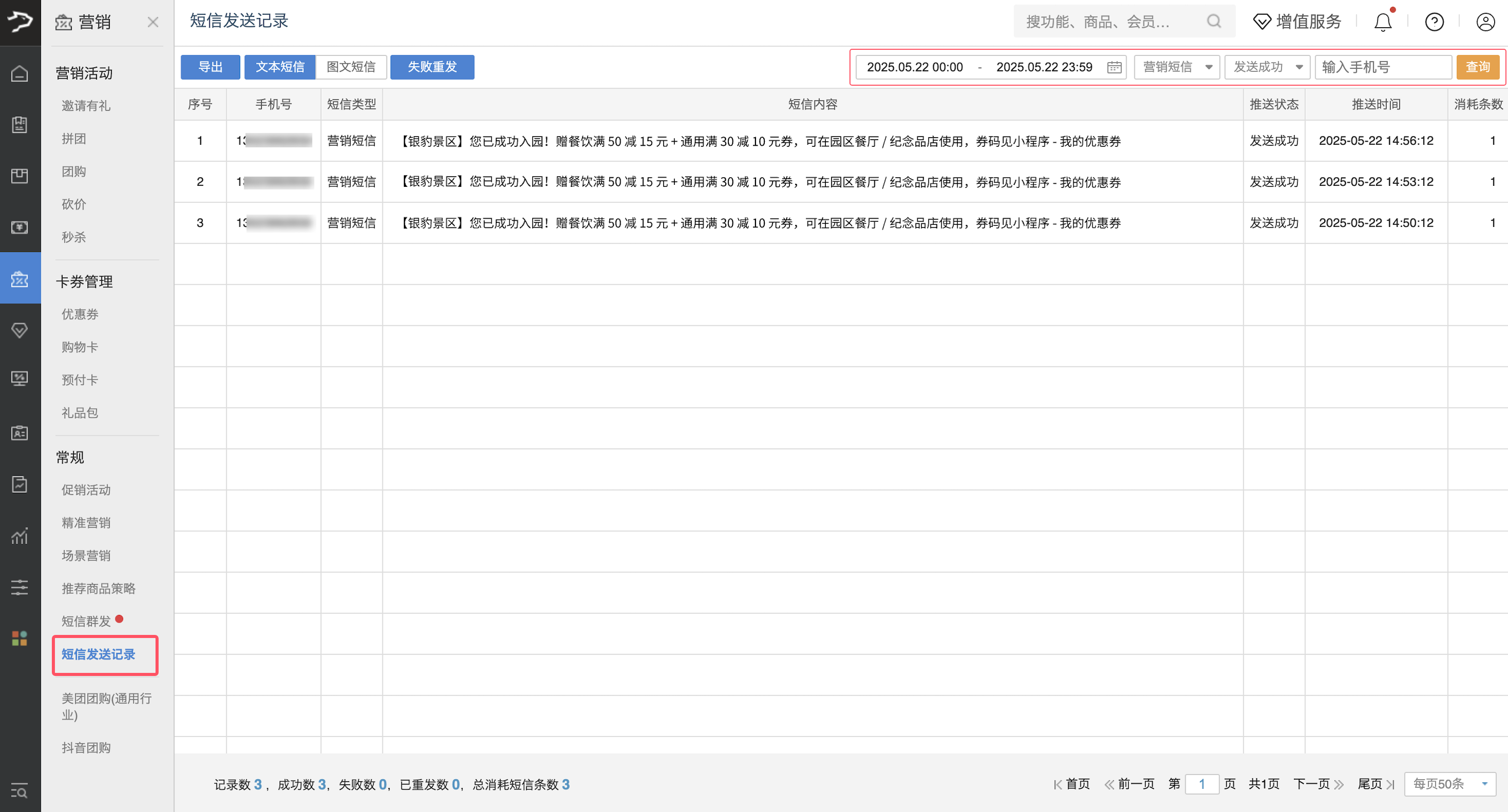
Task: Click the diamond membership sidebar icon
Action: tap(20, 330)
